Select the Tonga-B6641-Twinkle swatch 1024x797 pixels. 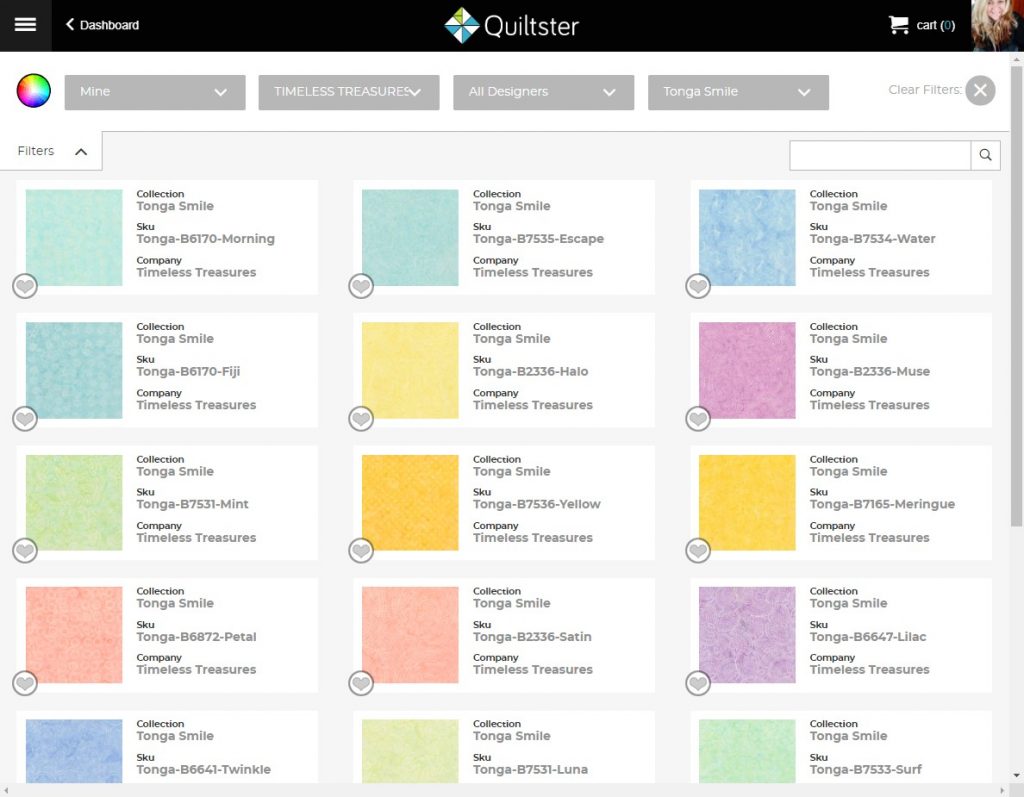74,751
